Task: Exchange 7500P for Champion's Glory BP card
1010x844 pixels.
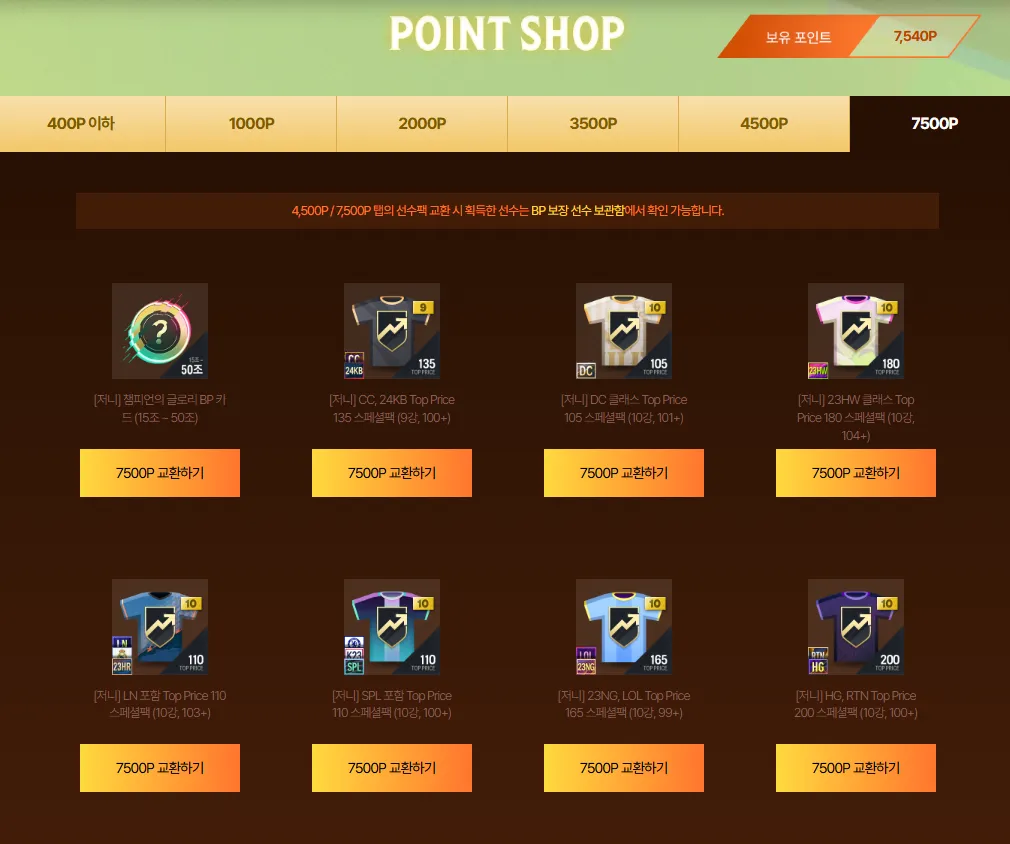Action: (x=160, y=473)
